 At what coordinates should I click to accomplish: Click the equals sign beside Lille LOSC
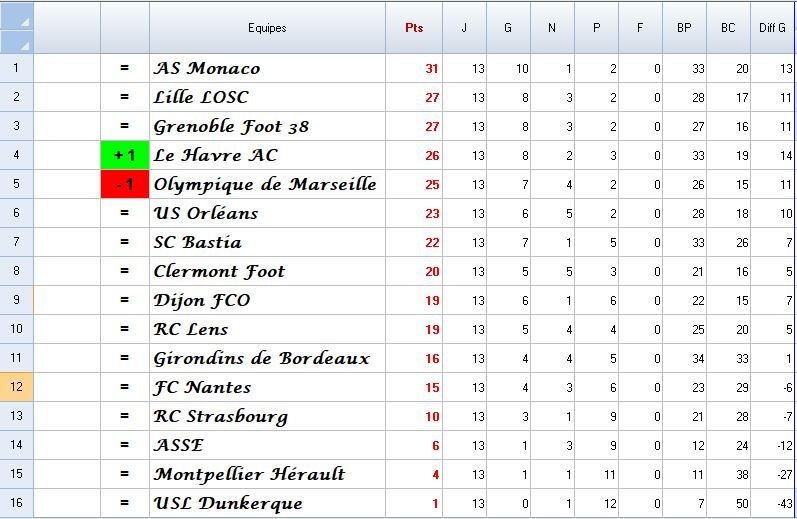(x=125, y=97)
